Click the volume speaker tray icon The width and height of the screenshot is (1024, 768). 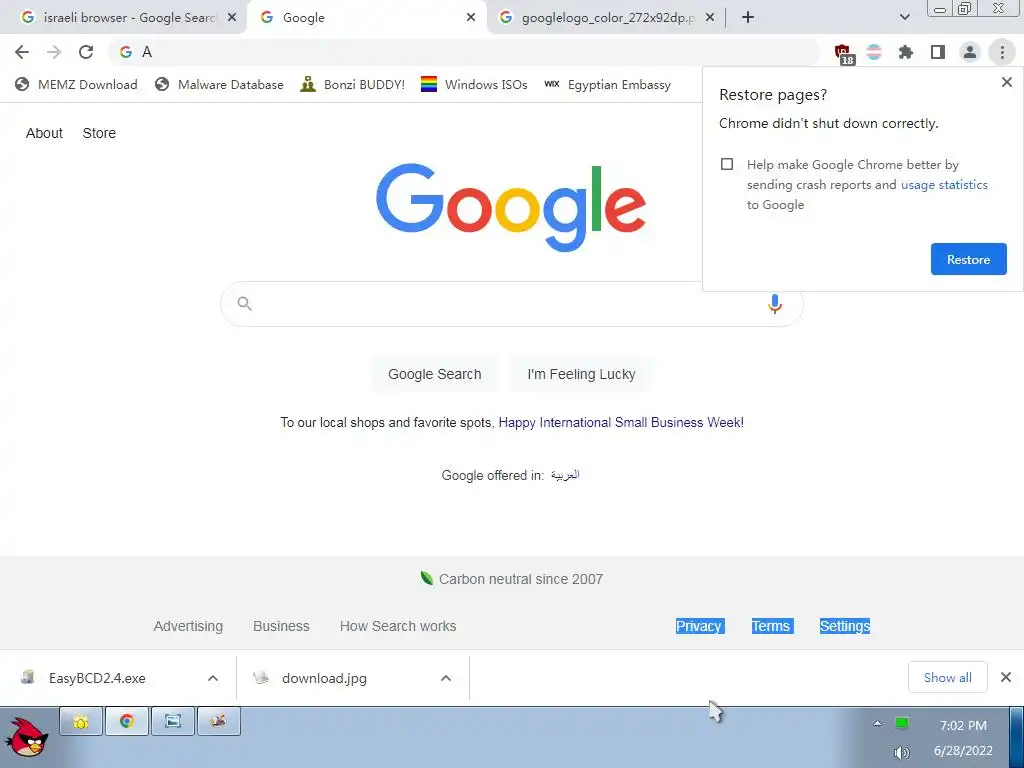tap(901, 753)
